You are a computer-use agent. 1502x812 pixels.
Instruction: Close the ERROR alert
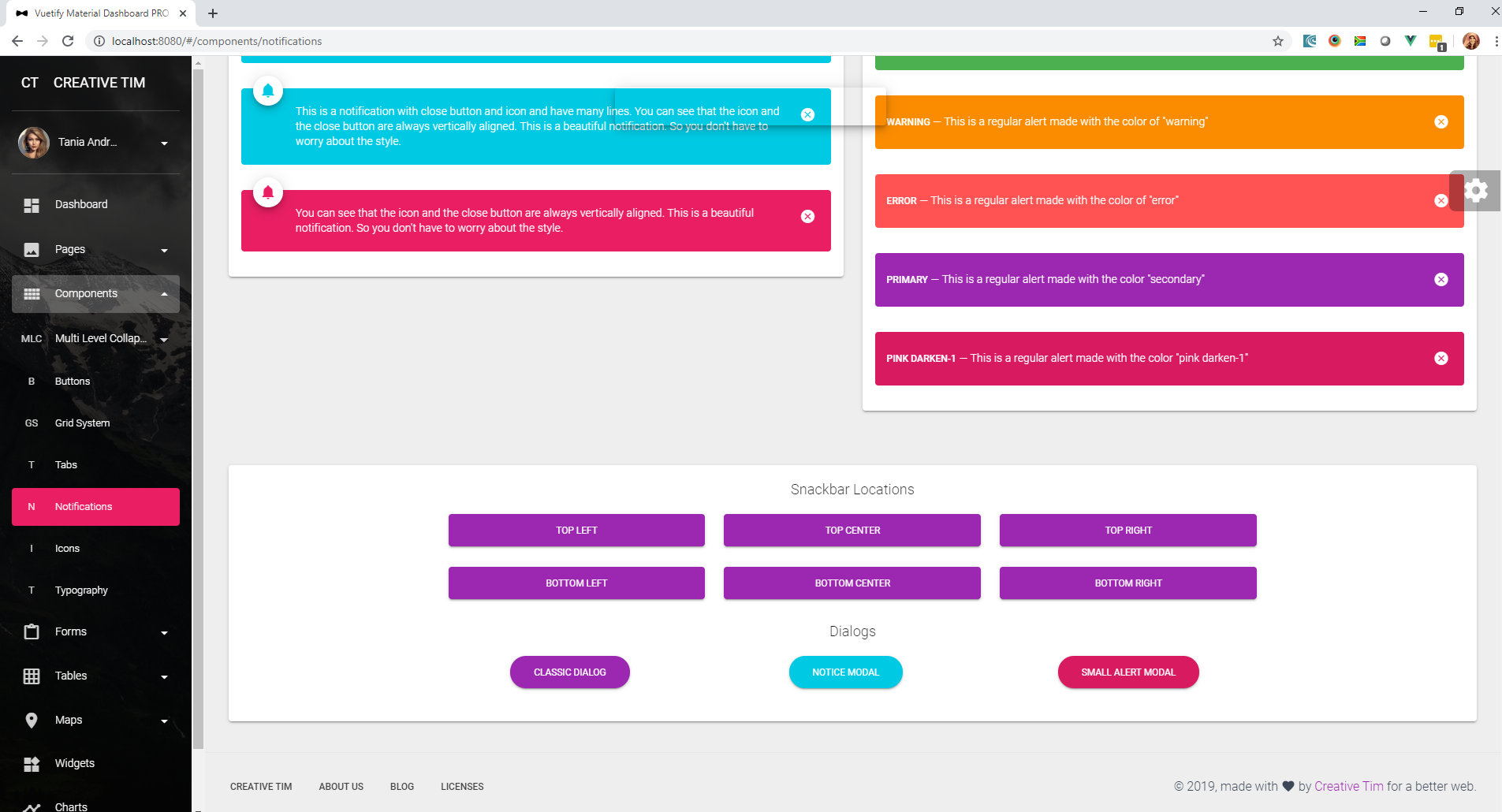(x=1441, y=201)
